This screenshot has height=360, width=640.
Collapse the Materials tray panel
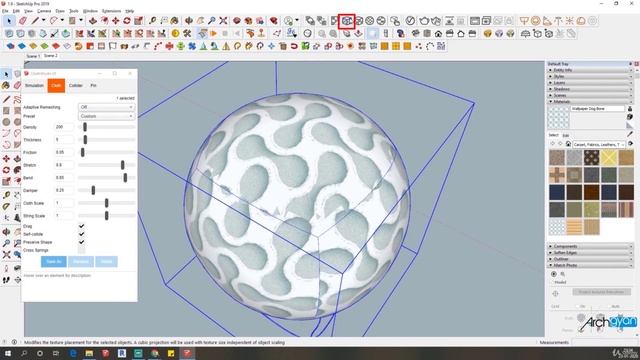(590, 101)
